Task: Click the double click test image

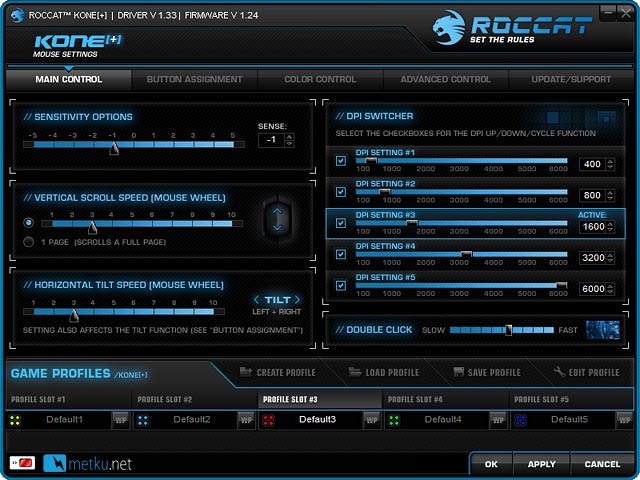Action: (x=603, y=330)
